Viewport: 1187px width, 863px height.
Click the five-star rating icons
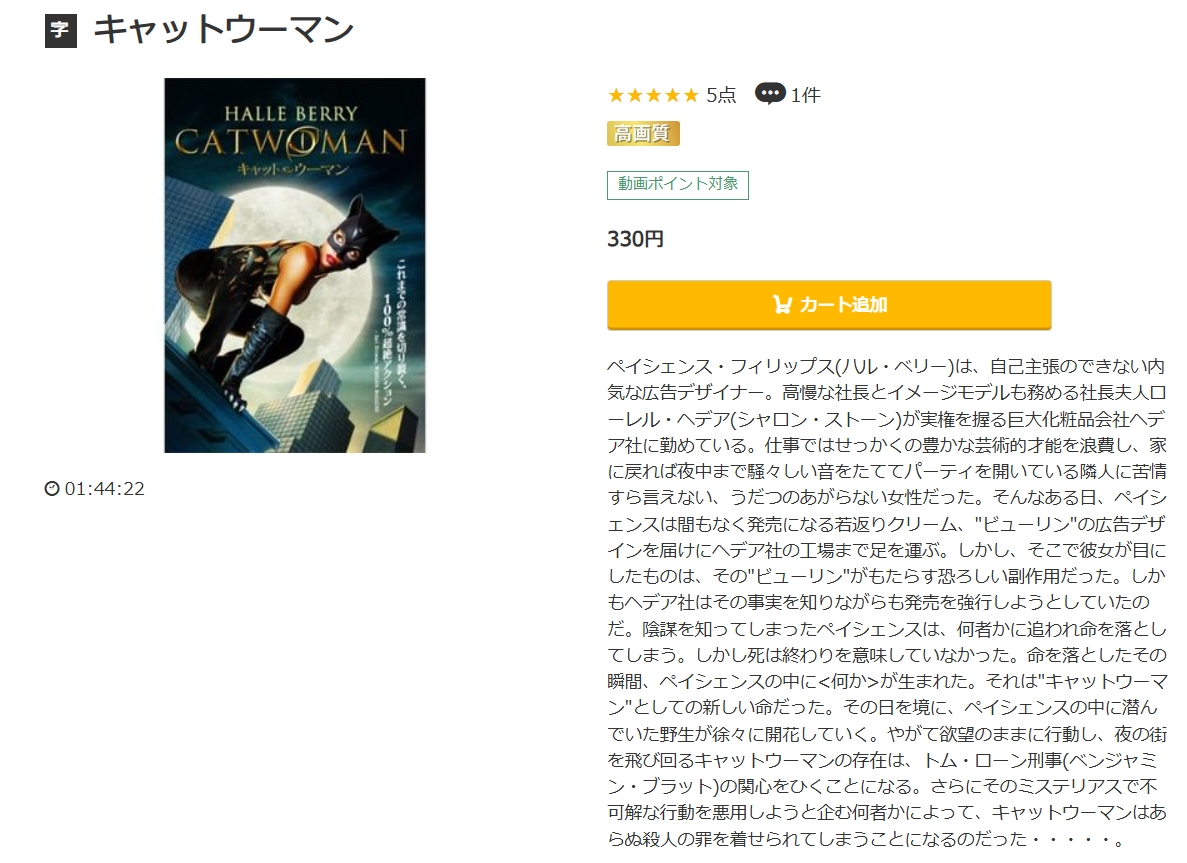click(653, 95)
